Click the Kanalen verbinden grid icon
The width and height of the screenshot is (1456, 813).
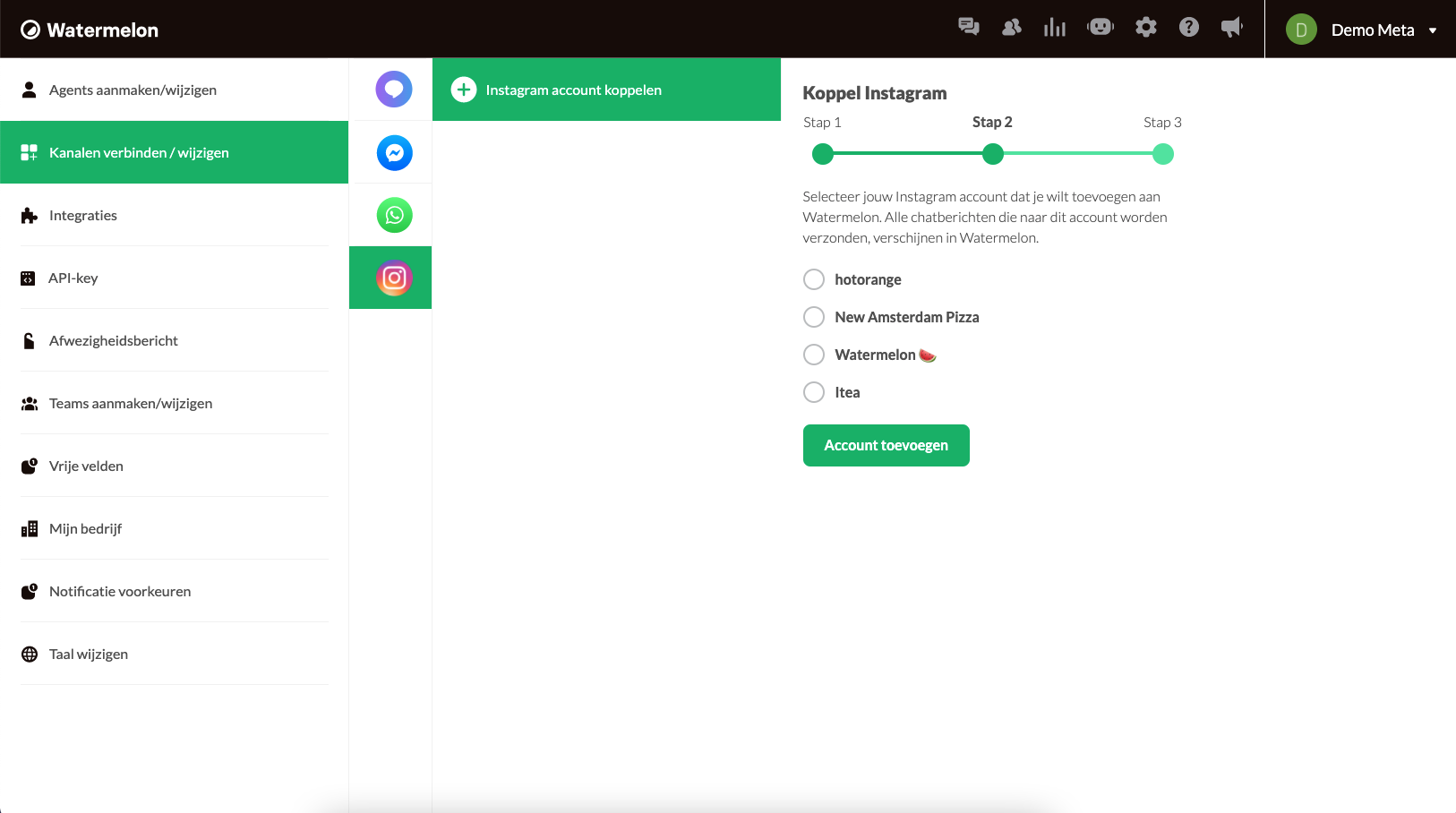click(29, 152)
